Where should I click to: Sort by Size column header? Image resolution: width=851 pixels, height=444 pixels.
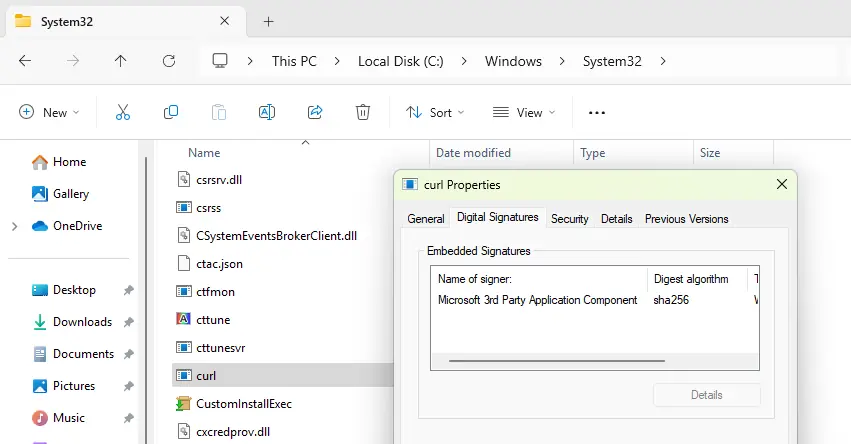[710, 153]
